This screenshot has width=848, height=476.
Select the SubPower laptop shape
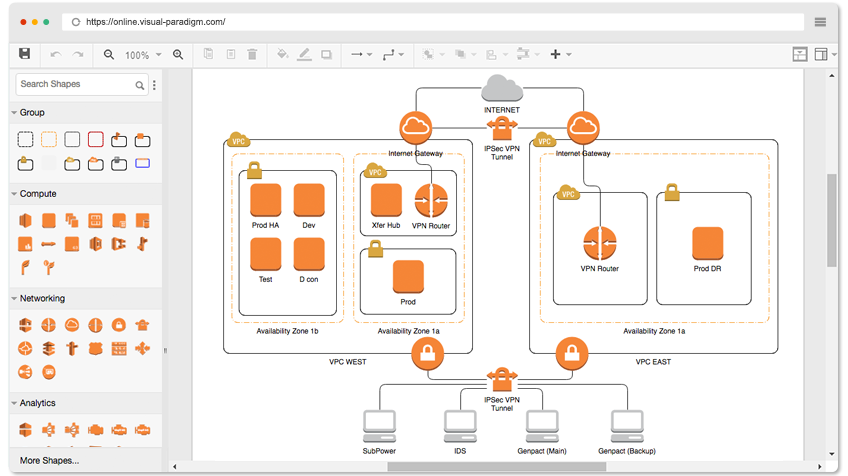tap(379, 427)
